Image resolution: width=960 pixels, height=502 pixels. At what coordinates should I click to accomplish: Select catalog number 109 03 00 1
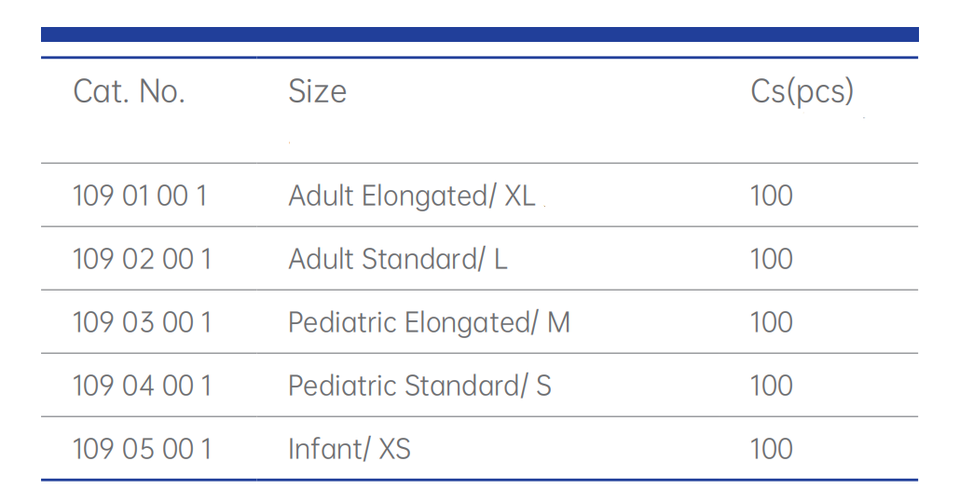tap(142, 323)
